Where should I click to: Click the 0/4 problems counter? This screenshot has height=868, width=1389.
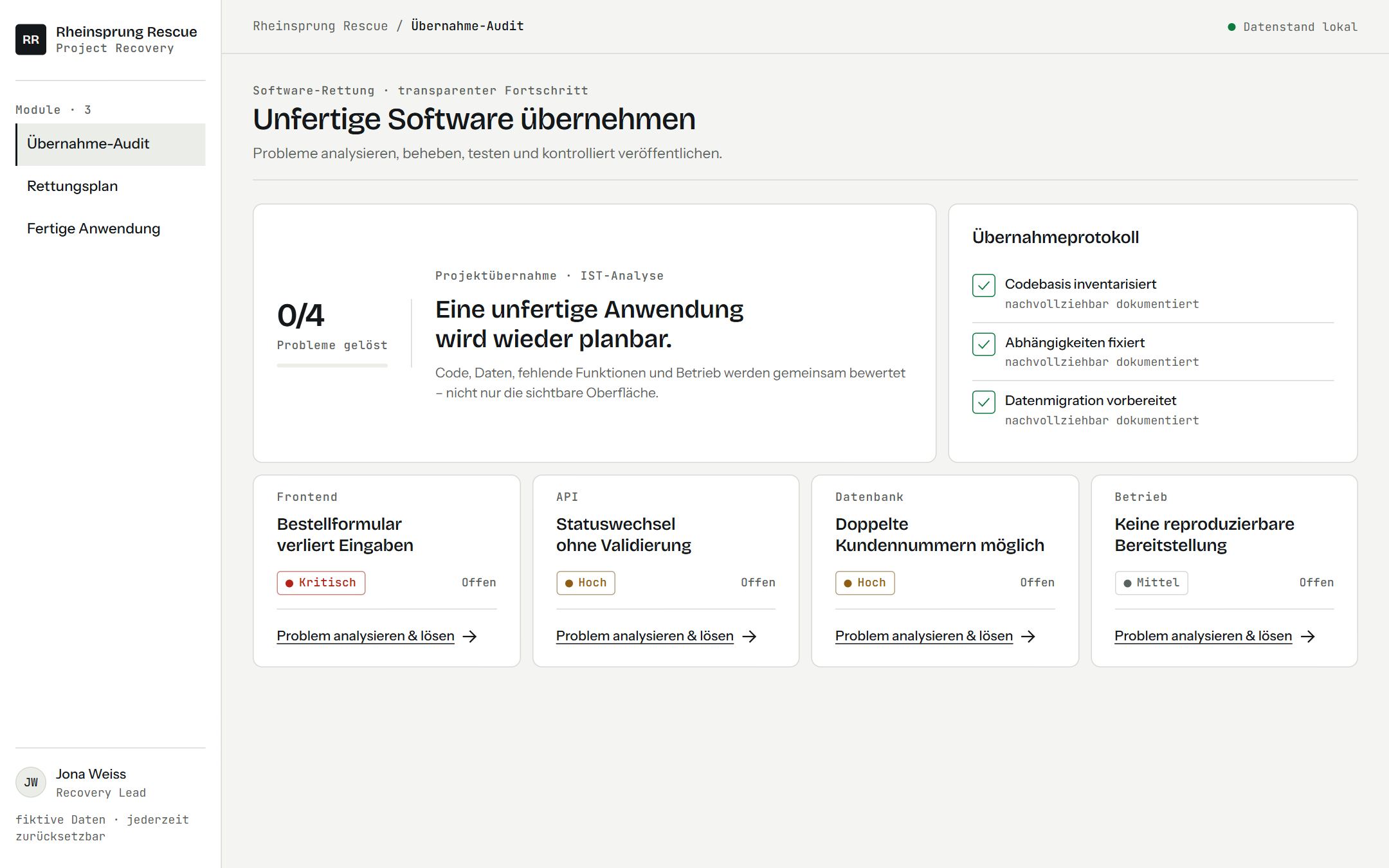[300, 315]
